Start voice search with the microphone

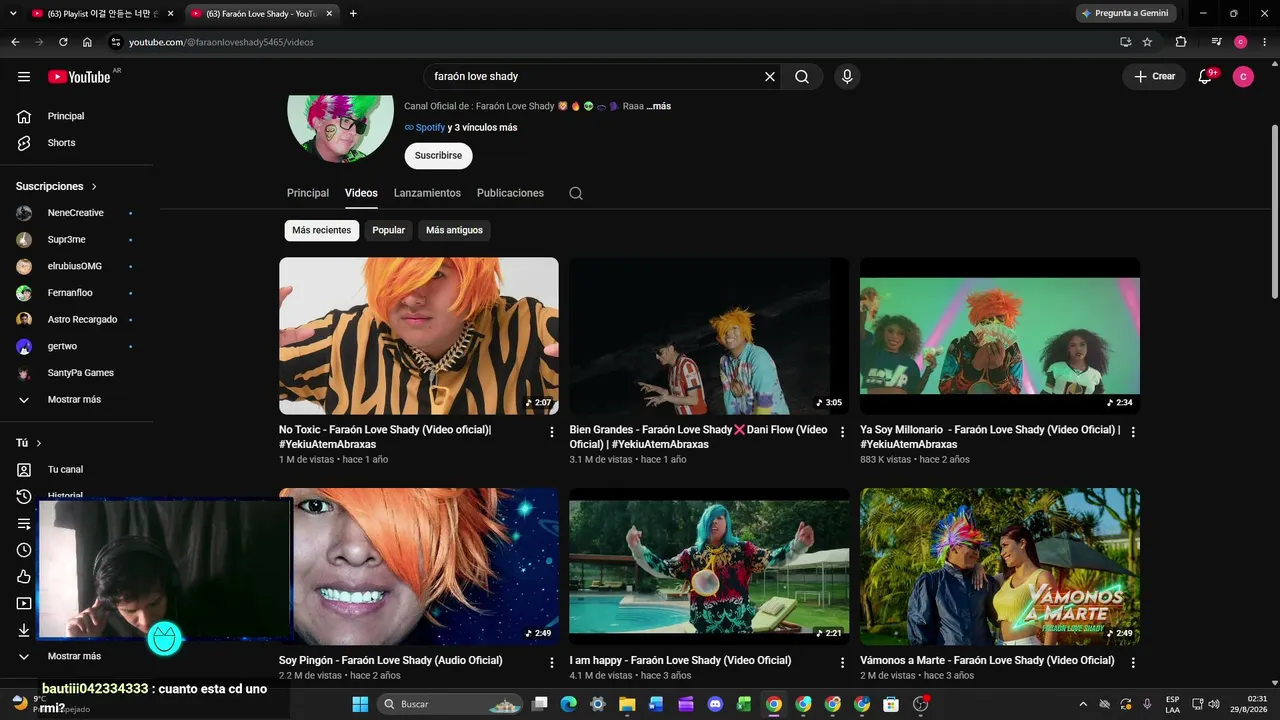point(847,77)
